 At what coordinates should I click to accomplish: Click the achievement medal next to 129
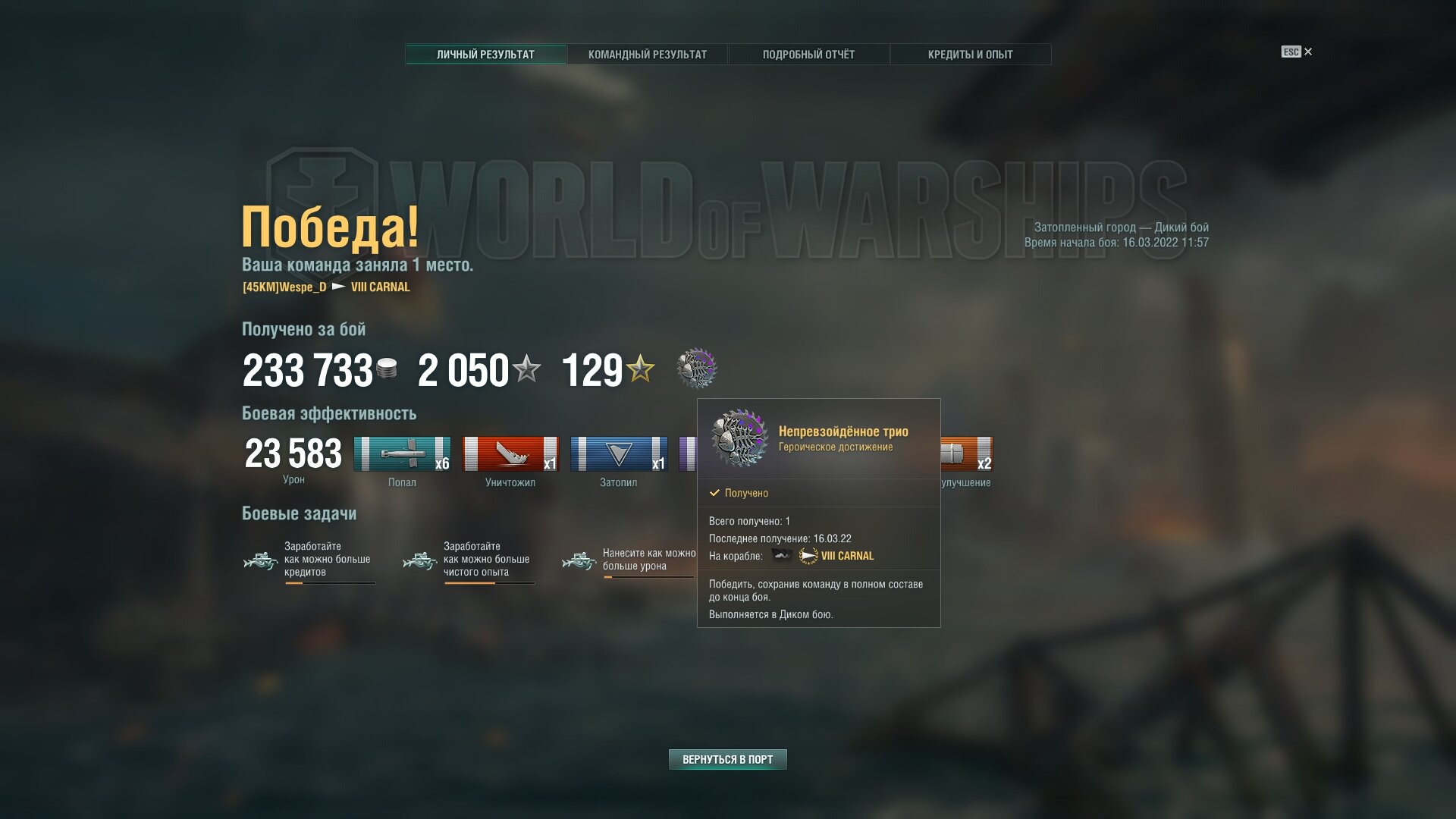696,369
